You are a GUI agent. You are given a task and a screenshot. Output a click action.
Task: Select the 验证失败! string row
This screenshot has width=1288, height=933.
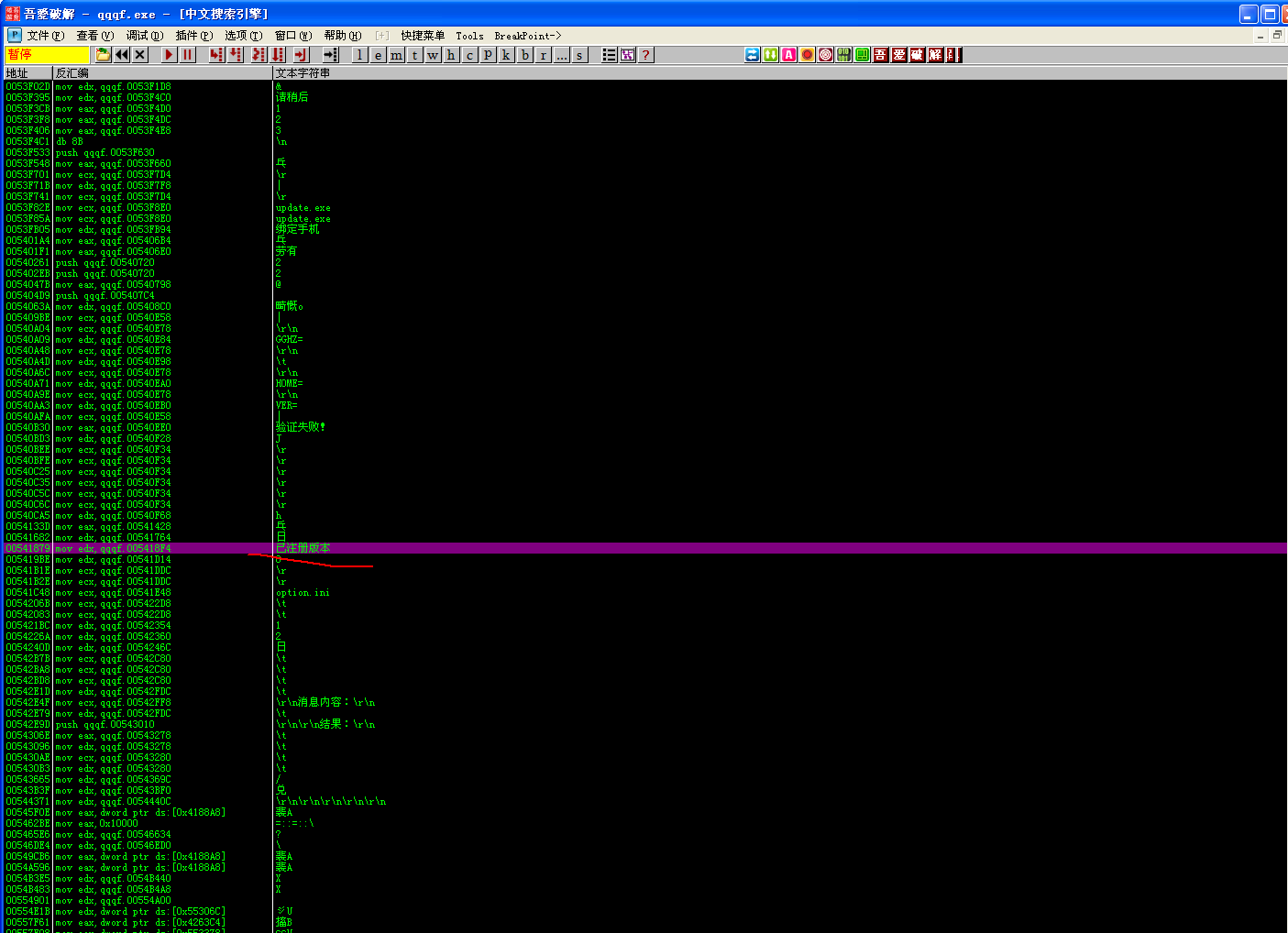point(644,427)
